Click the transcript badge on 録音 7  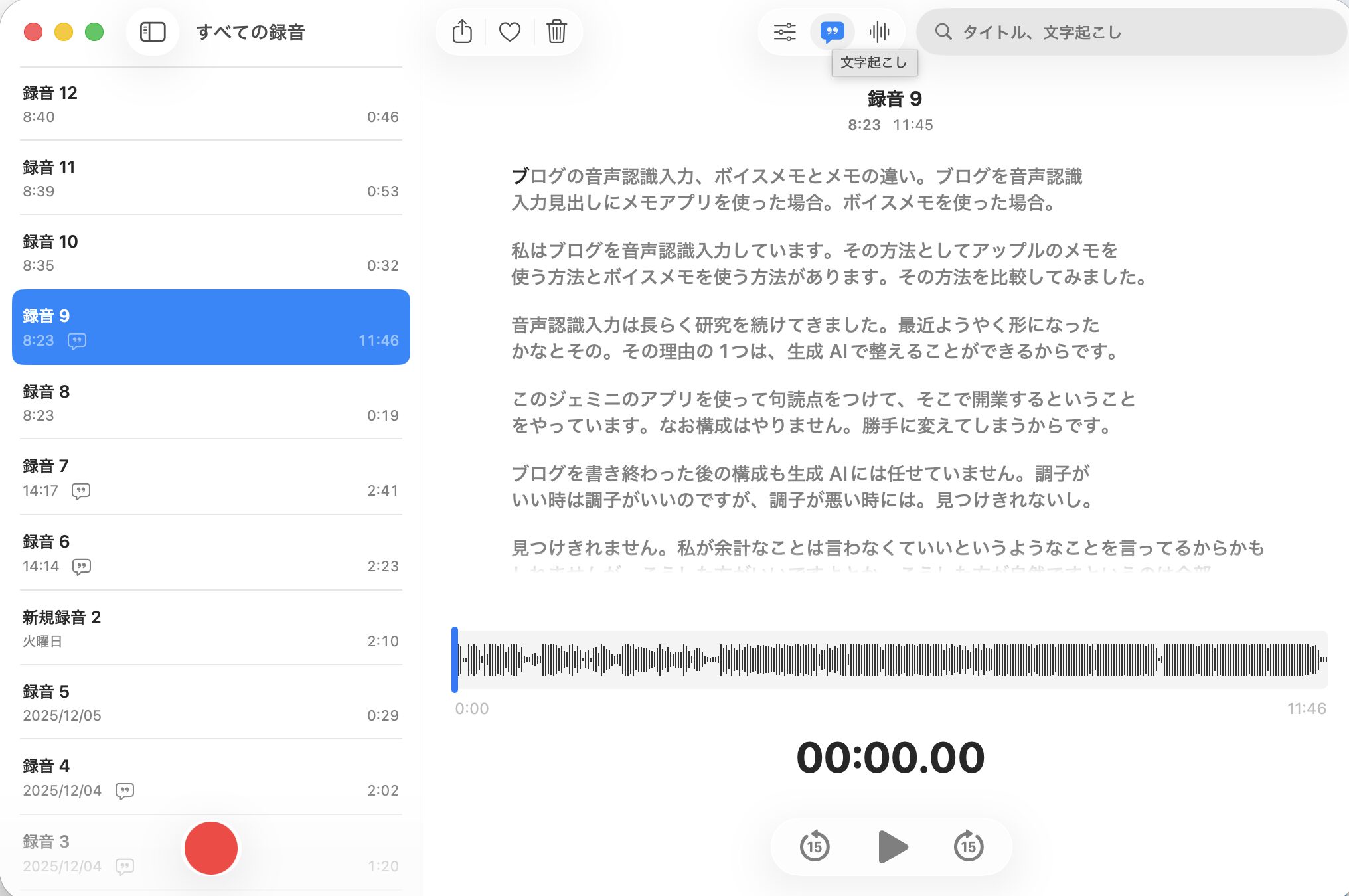[x=81, y=491]
